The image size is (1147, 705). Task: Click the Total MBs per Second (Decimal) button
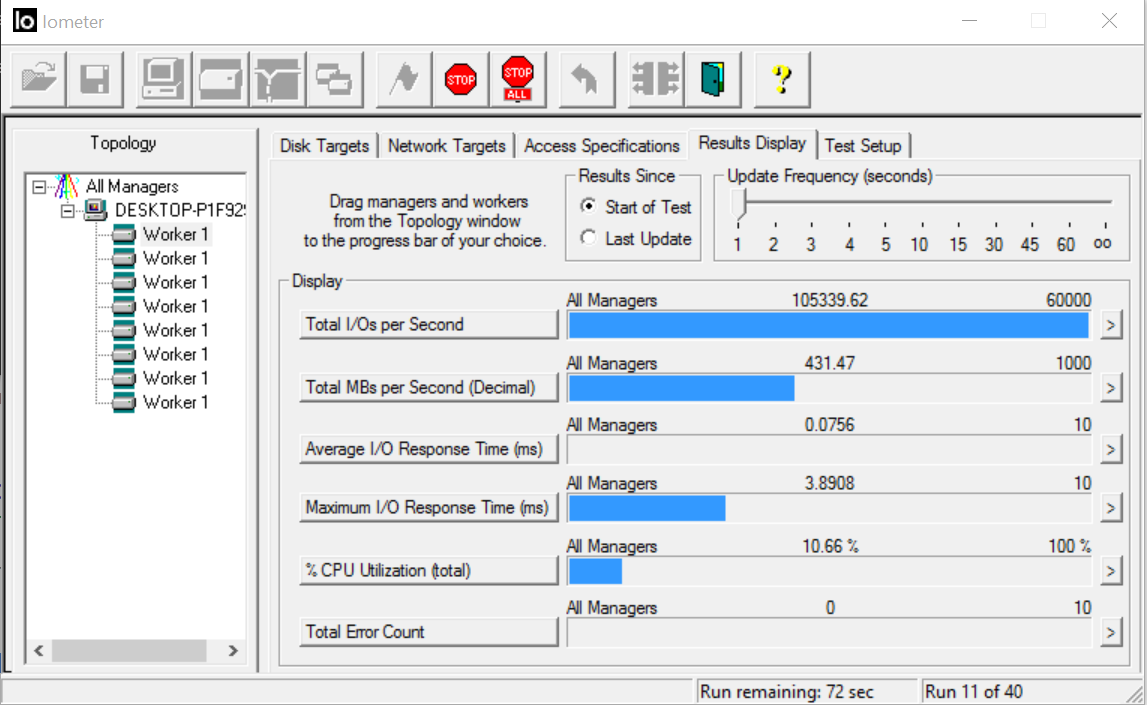click(428, 388)
